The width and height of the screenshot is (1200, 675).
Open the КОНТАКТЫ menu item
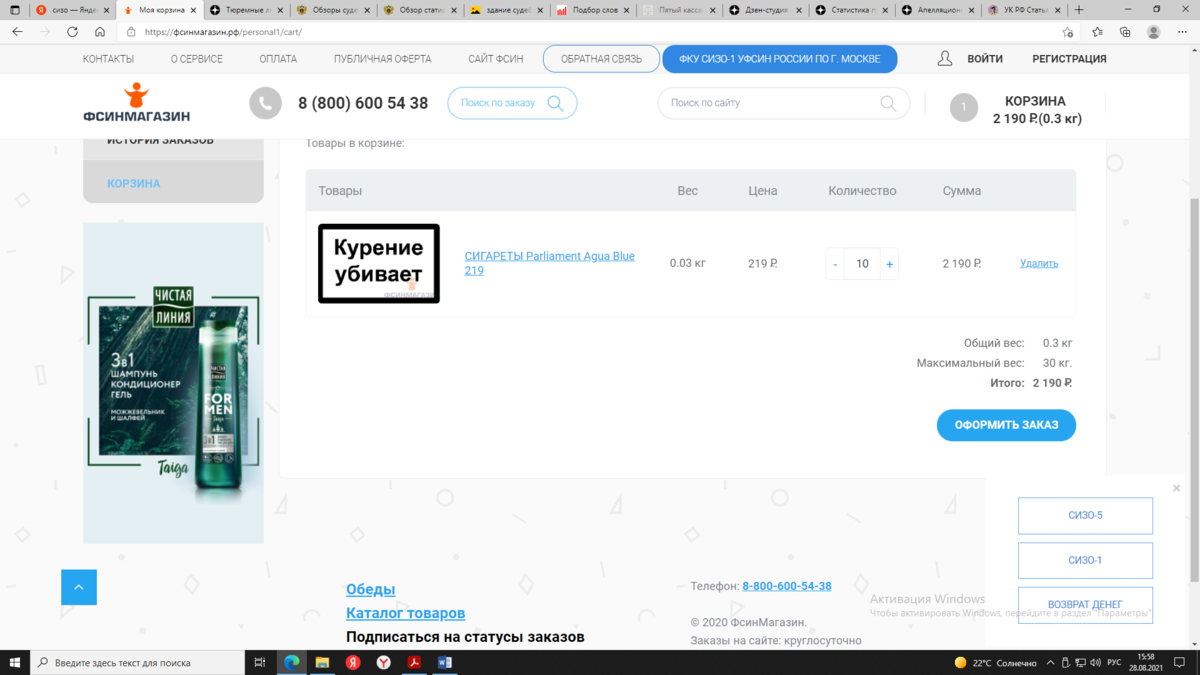point(108,59)
